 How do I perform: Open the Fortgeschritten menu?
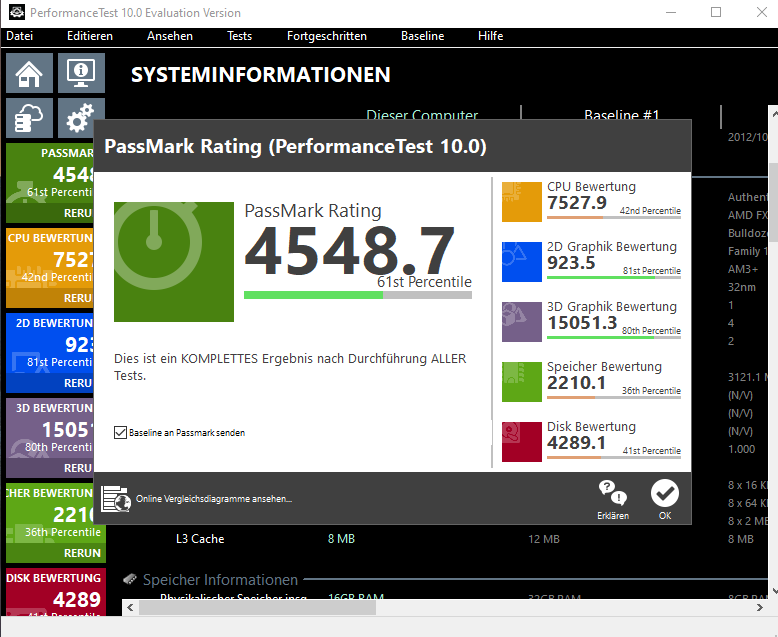[x=327, y=36]
